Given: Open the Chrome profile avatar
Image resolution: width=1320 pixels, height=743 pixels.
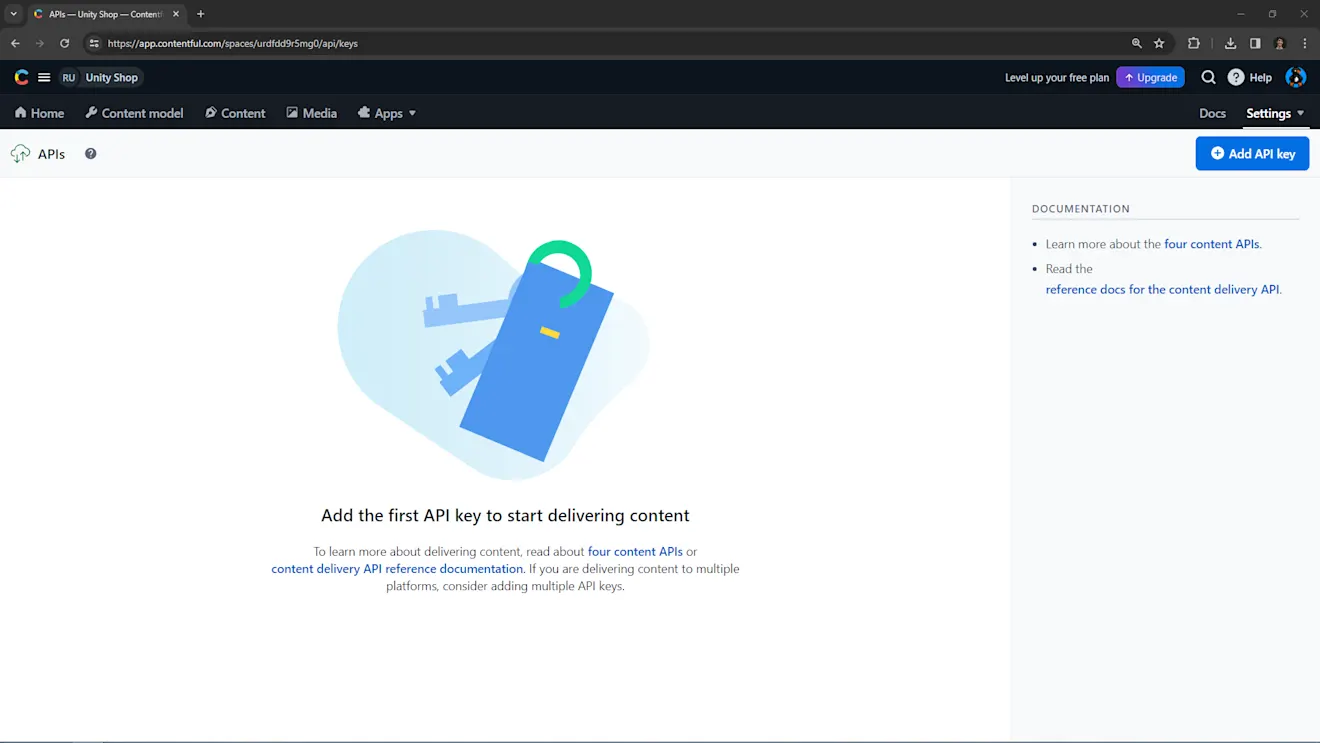Looking at the screenshot, I should (x=1280, y=43).
